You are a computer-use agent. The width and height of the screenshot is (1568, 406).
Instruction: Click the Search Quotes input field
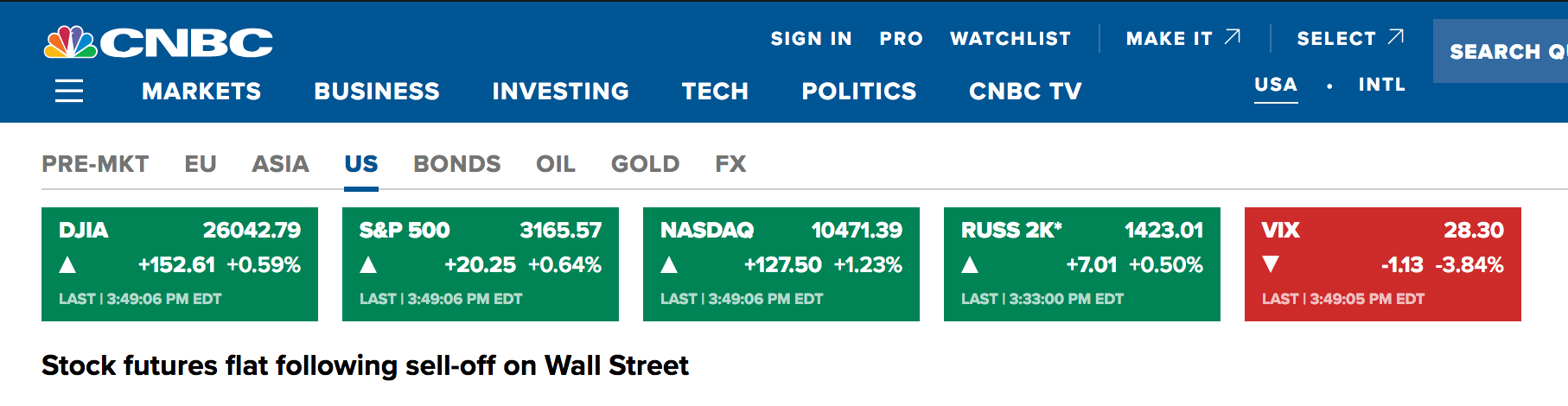coord(1504,52)
